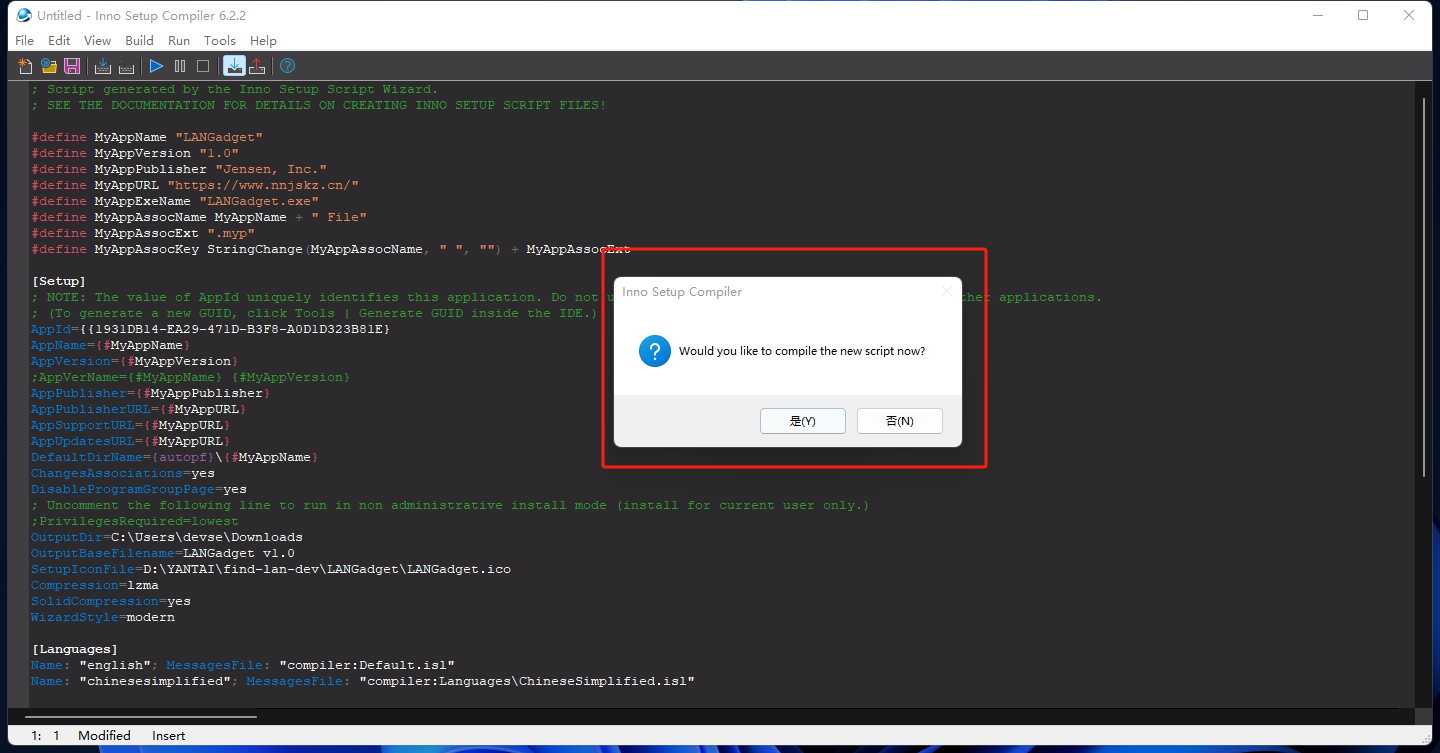Click the Compile toolbar icon

click(103, 66)
